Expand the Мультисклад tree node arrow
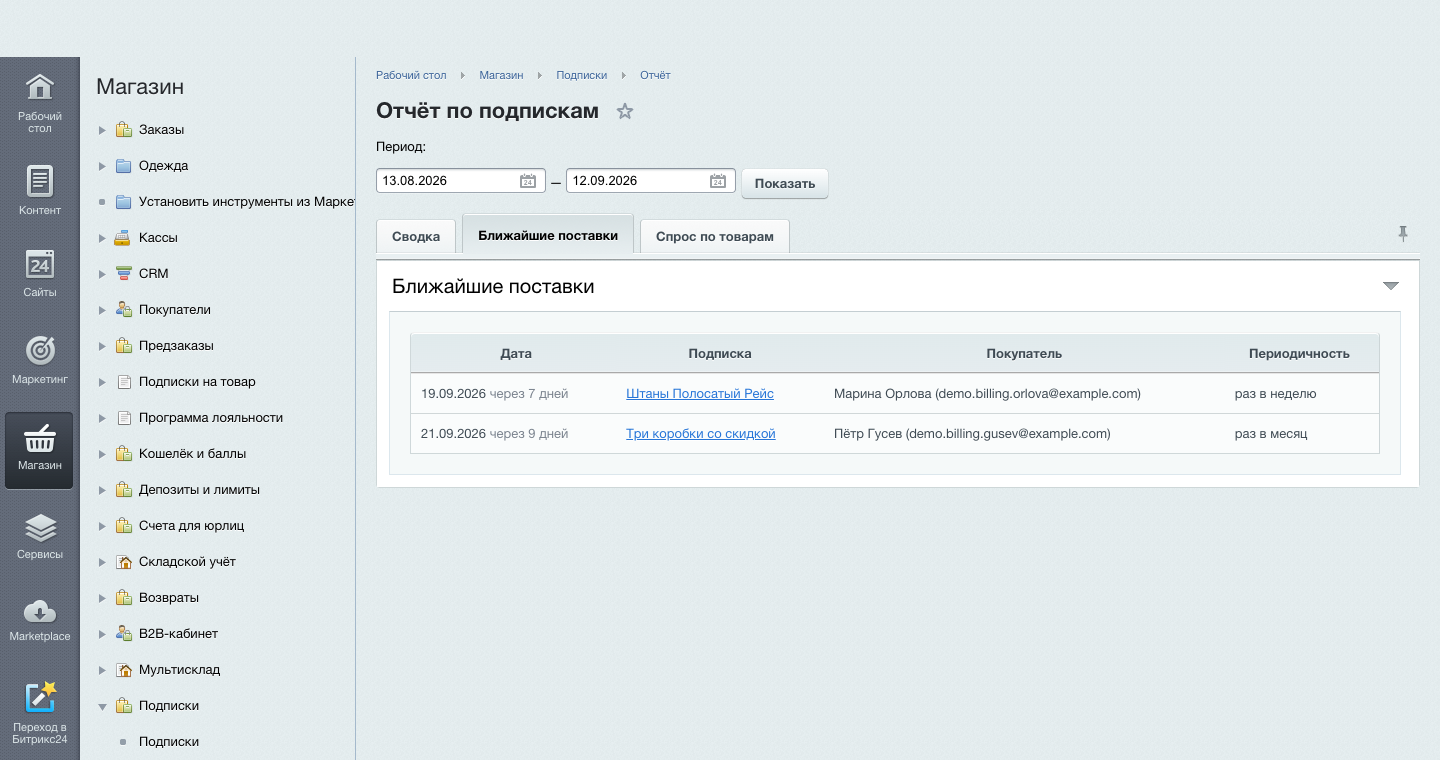Viewport: 1440px width, 760px height. (x=102, y=670)
